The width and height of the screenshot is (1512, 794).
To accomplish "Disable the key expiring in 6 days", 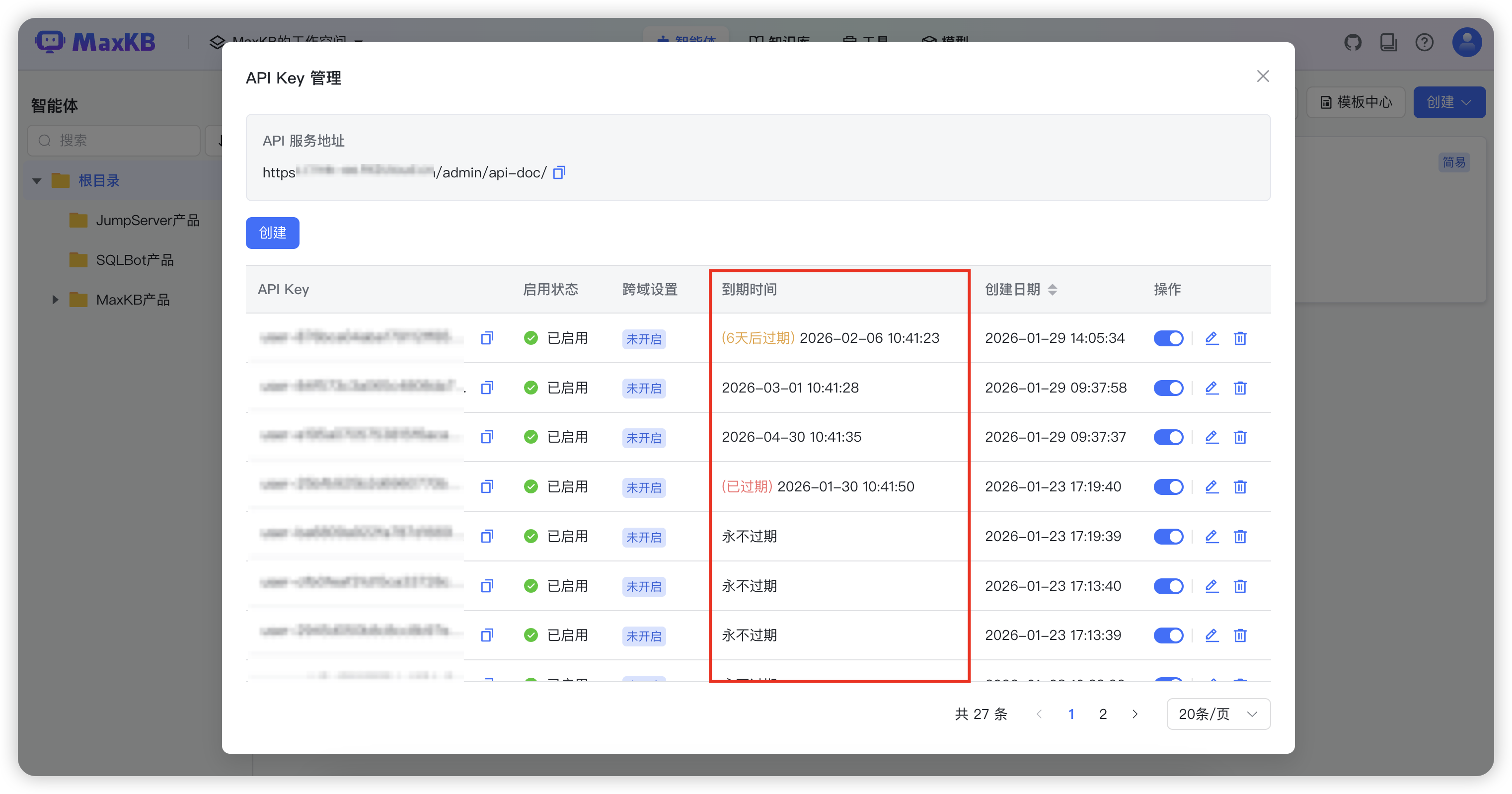I will 1168,338.
